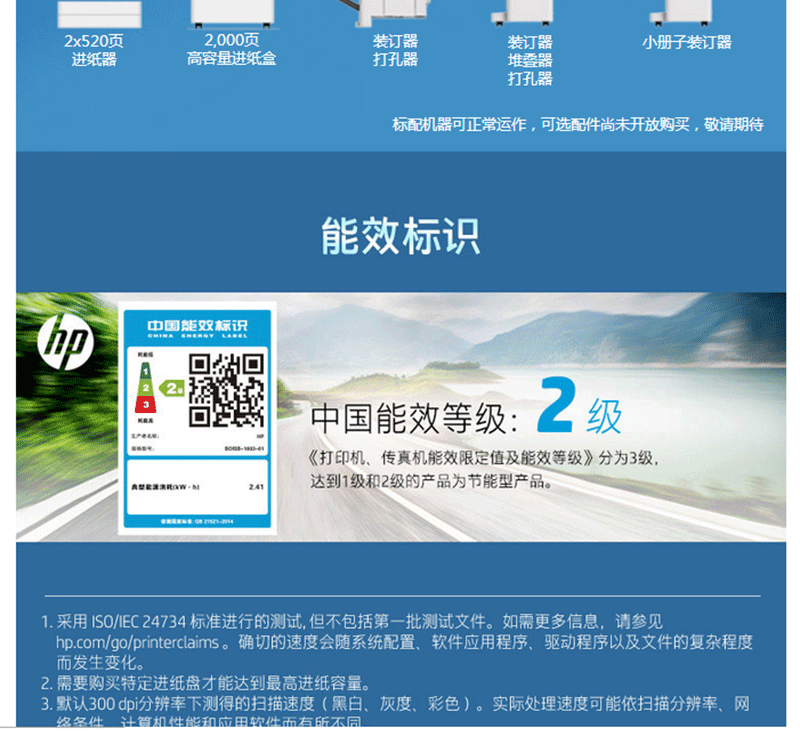
Task: Click the 打印机、传真机能效限定值 description text
Action: (482, 458)
